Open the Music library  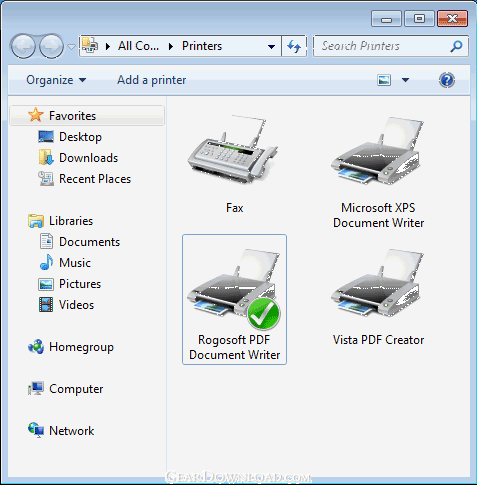click(x=75, y=263)
